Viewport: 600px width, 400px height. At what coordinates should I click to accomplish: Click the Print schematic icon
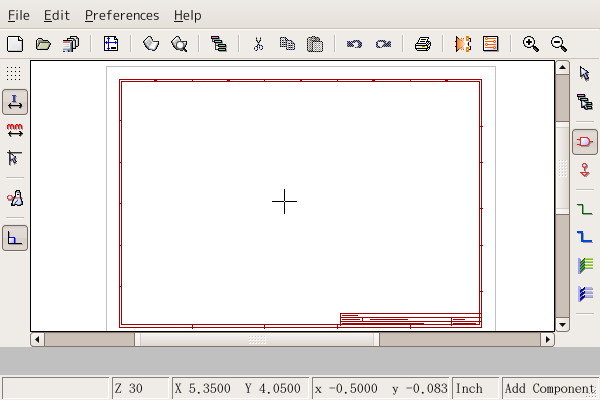(x=423, y=44)
